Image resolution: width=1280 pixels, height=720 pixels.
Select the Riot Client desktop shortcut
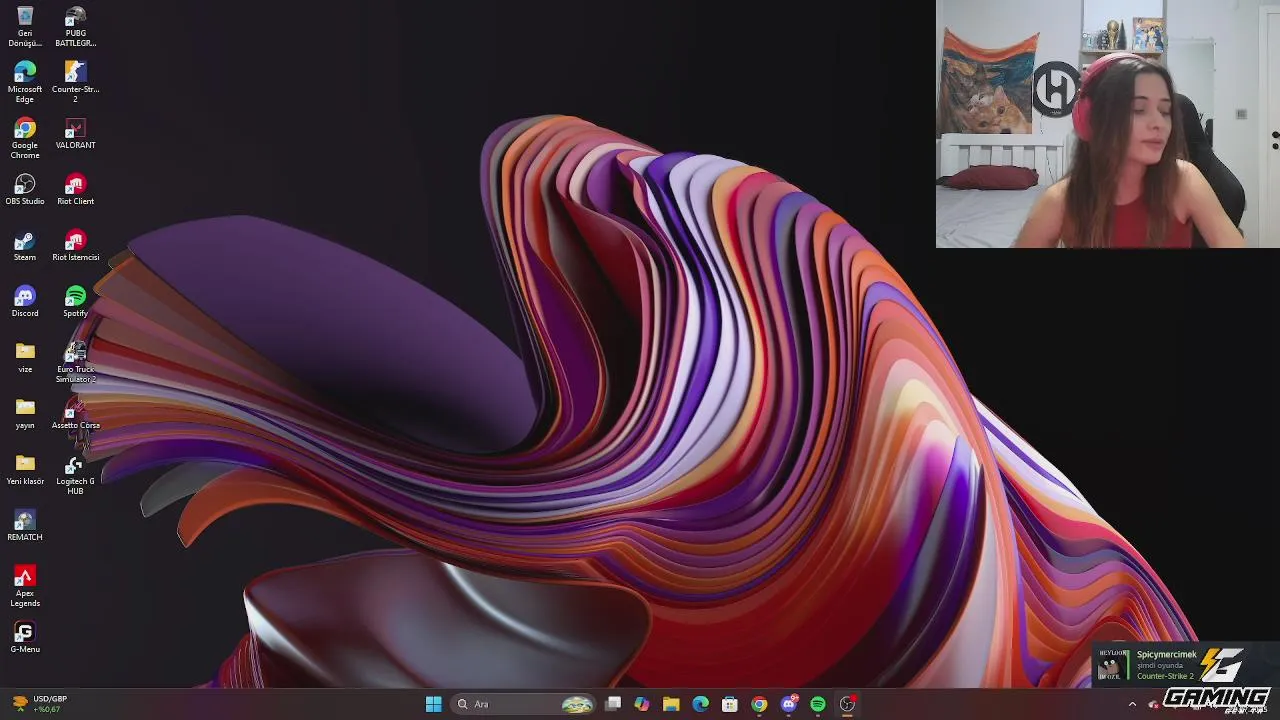(75, 190)
